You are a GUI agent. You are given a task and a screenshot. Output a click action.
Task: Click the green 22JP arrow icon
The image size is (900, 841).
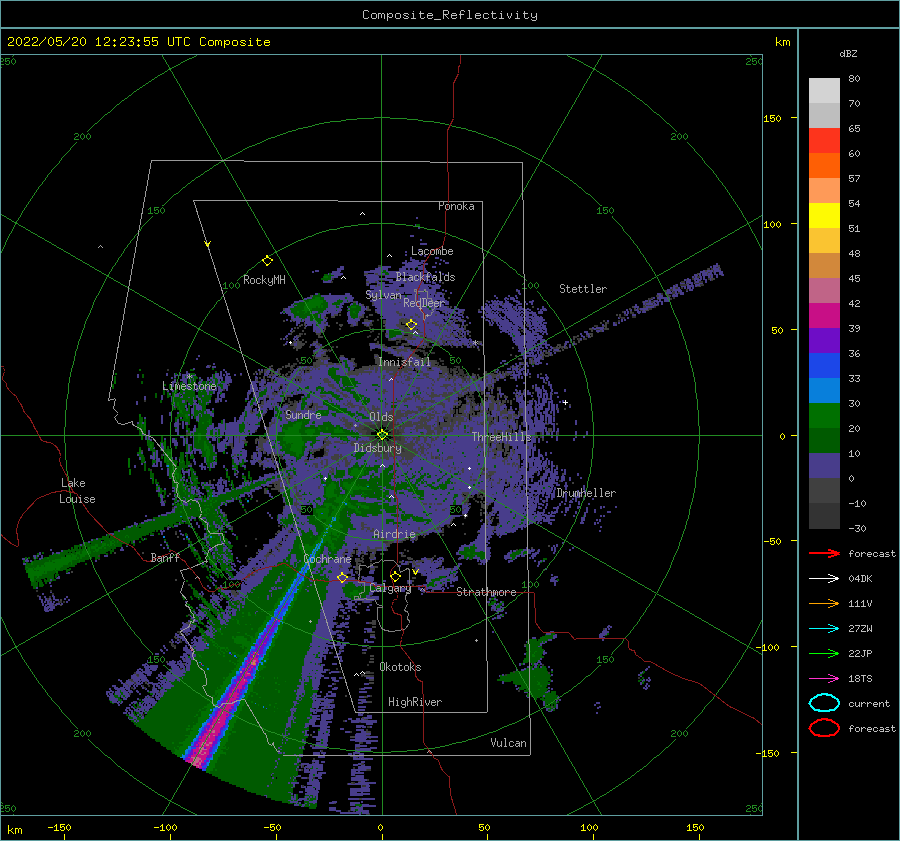click(824, 653)
